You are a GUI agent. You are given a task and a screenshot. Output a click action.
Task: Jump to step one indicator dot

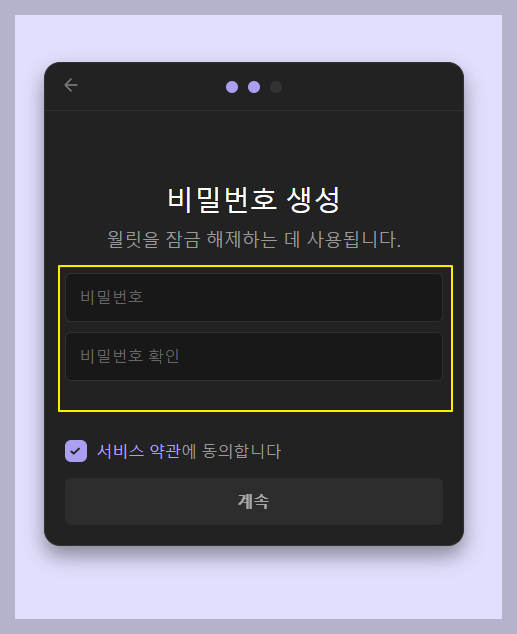(232, 87)
